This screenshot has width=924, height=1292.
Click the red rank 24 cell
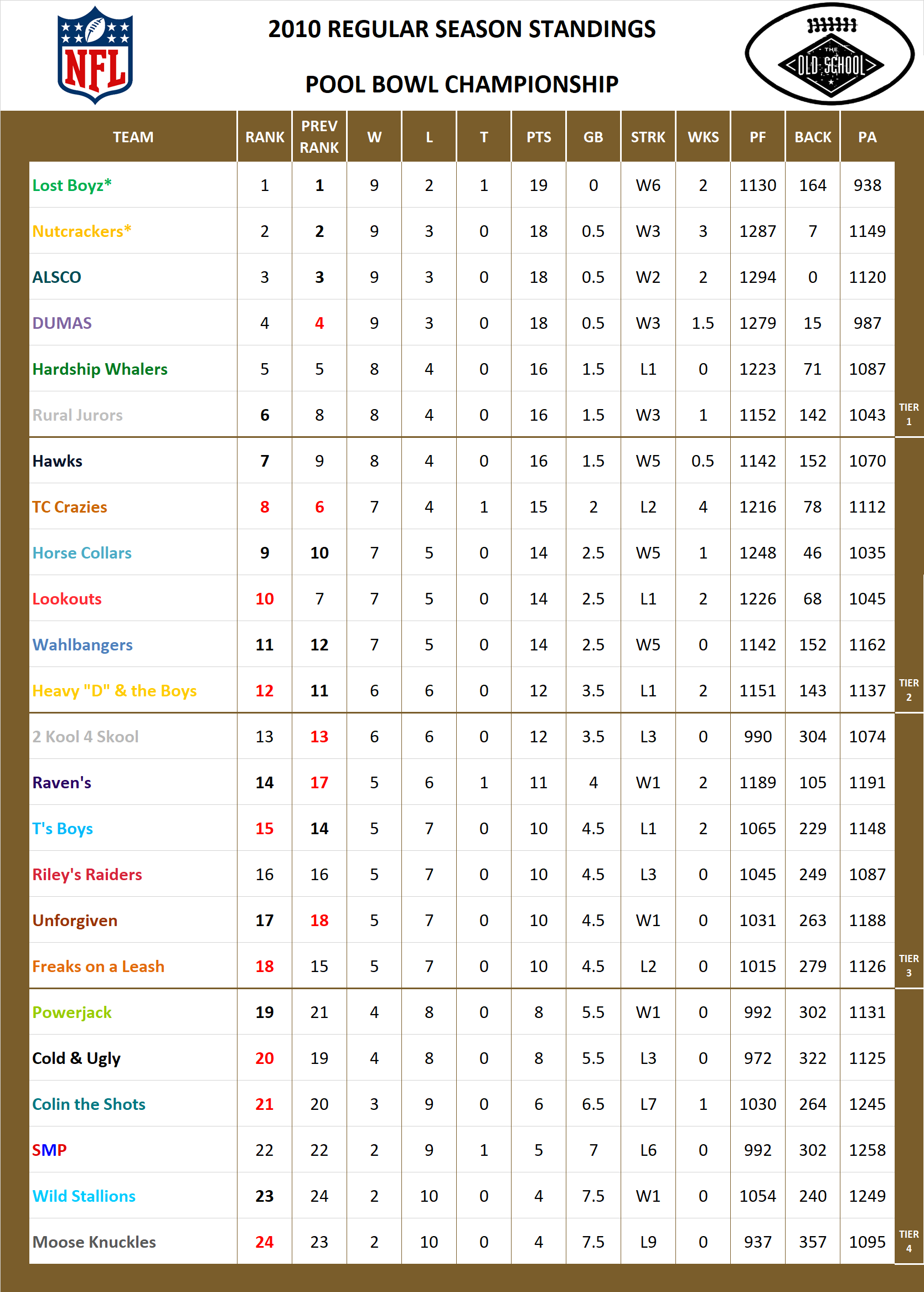click(265, 1242)
